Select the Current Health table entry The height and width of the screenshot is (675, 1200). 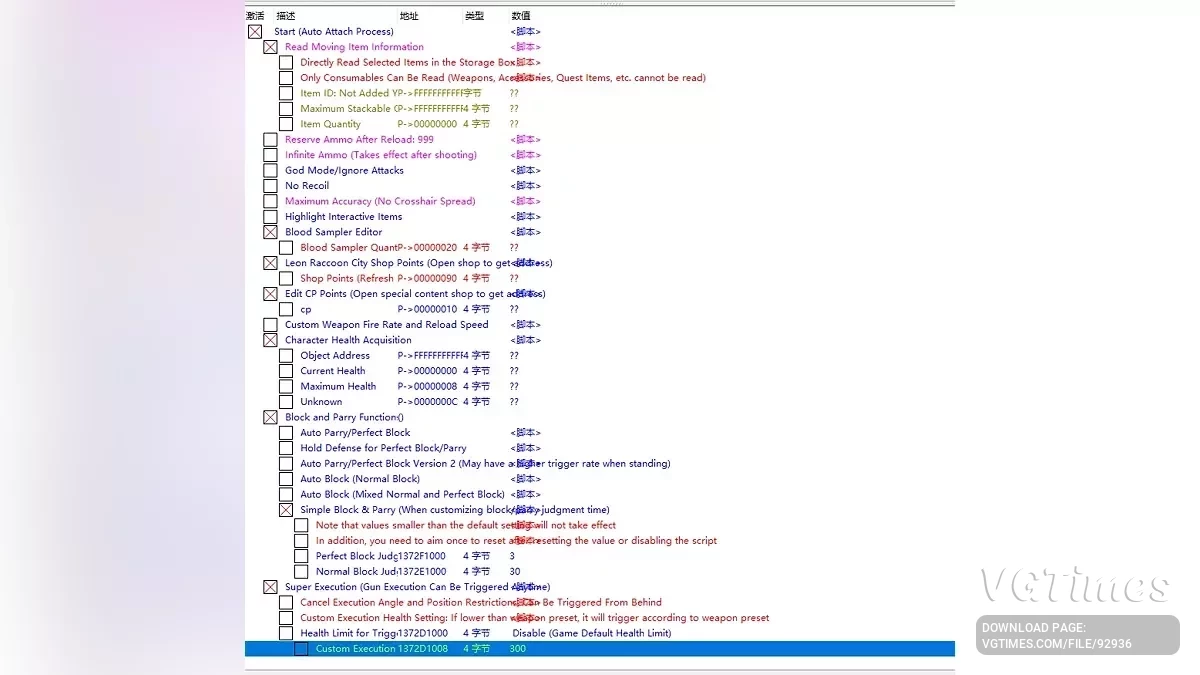[x=600, y=371]
